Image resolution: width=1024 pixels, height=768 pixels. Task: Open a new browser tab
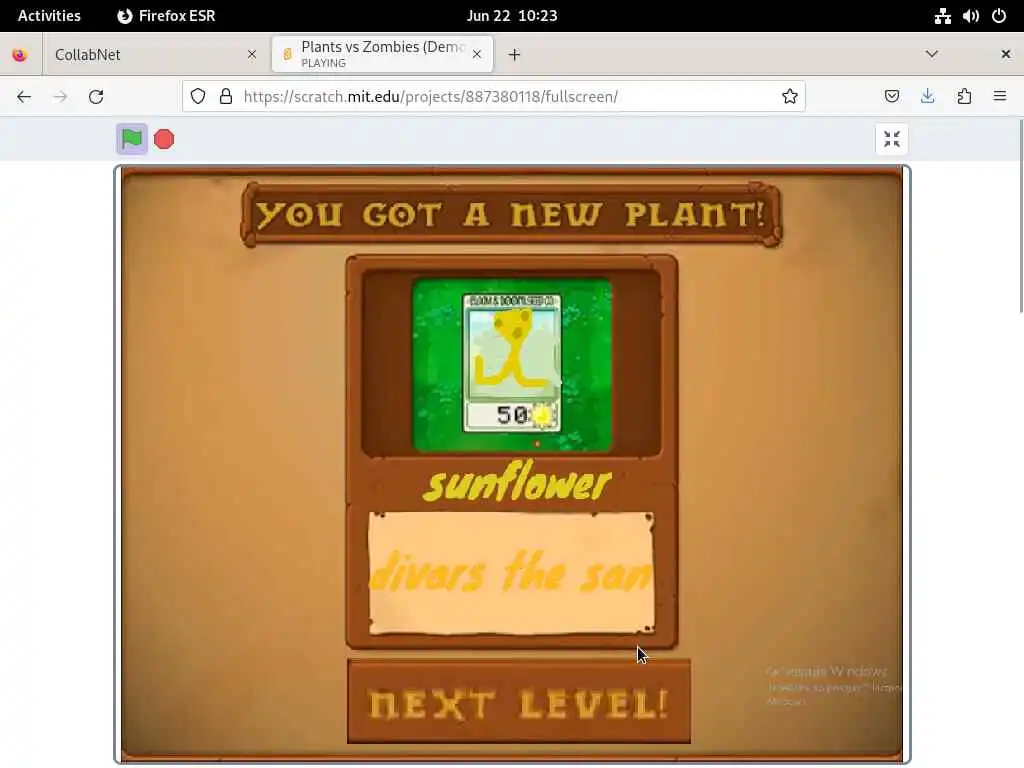coord(515,54)
